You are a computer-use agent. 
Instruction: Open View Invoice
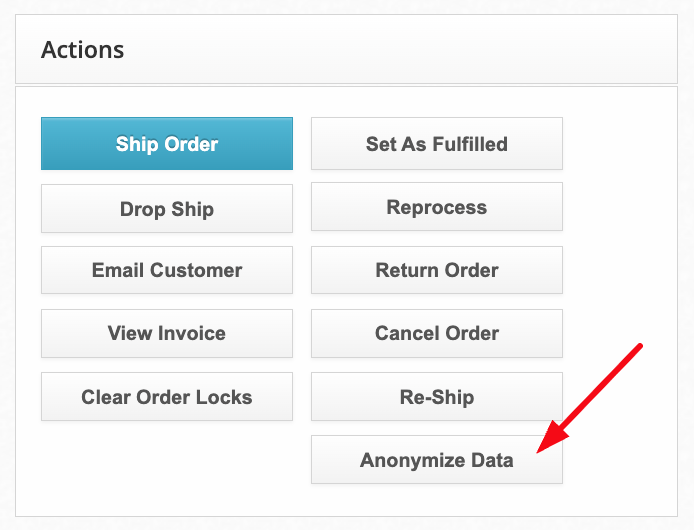(167, 333)
